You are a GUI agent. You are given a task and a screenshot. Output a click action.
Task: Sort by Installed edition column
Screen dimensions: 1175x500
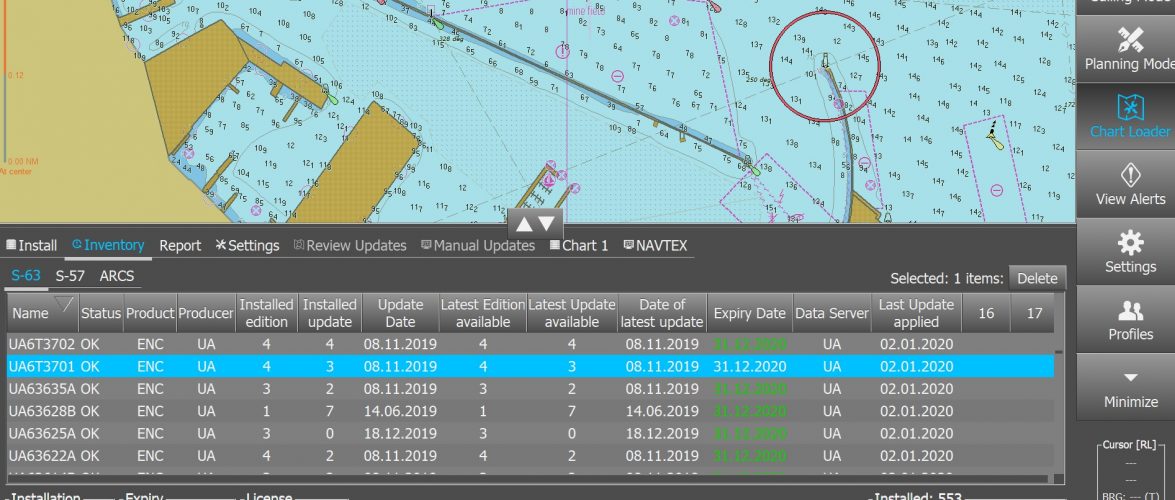click(x=266, y=313)
